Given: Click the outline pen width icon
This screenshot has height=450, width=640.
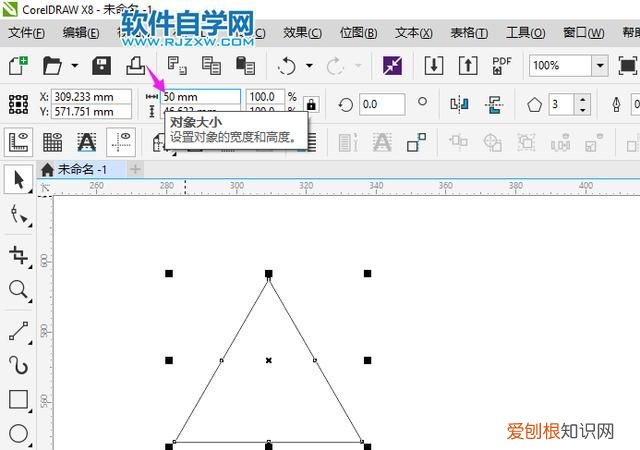Looking at the screenshot, I should (x=616, y=105).
